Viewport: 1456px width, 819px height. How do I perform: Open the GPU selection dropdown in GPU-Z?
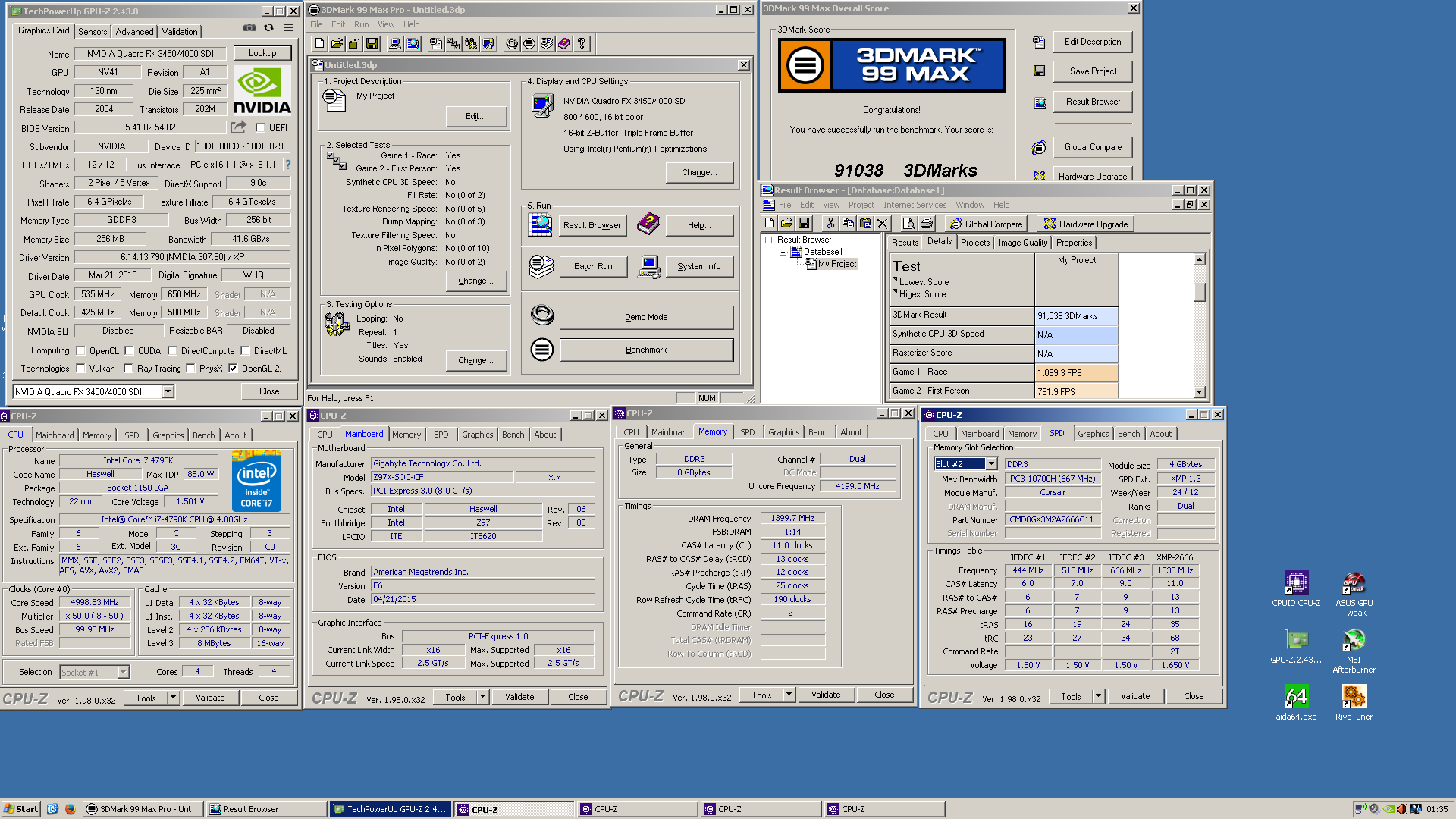168,391
